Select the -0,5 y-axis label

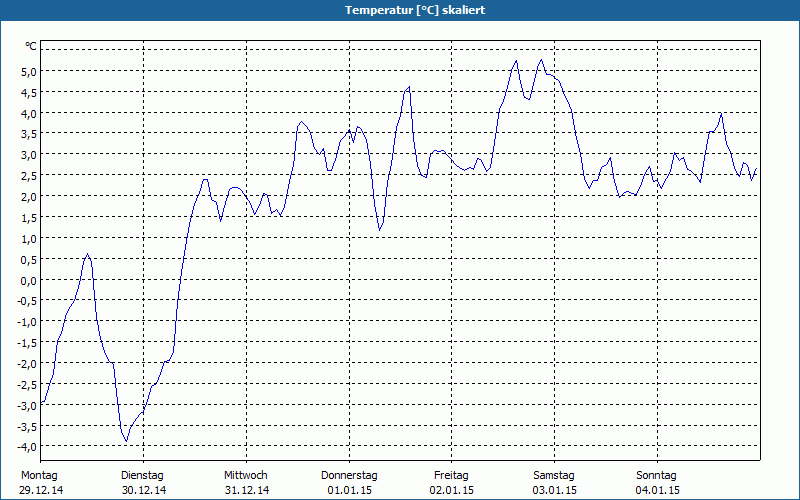coord(27,301)
